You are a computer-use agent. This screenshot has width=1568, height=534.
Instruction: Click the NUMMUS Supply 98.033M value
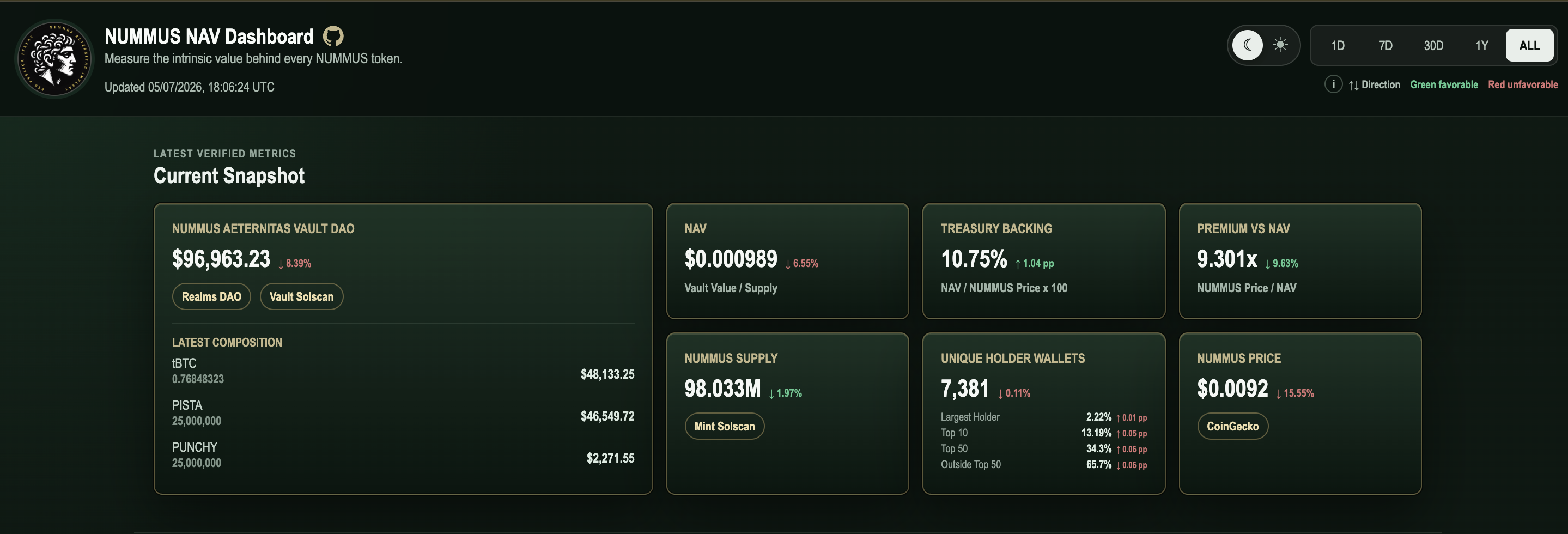722,389
